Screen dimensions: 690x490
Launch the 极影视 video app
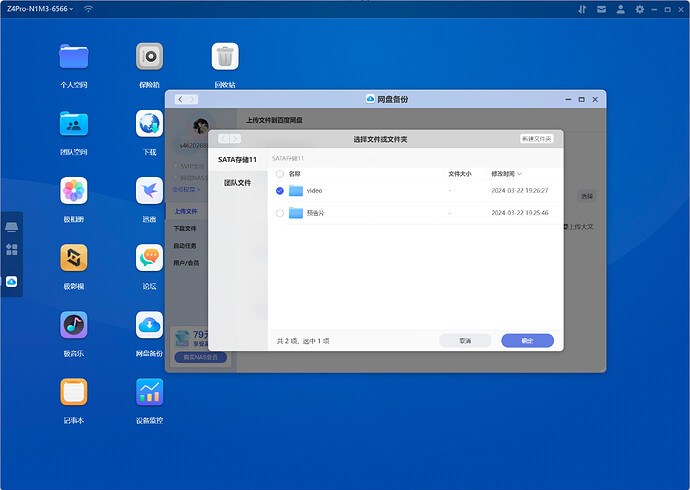[74, 258]
